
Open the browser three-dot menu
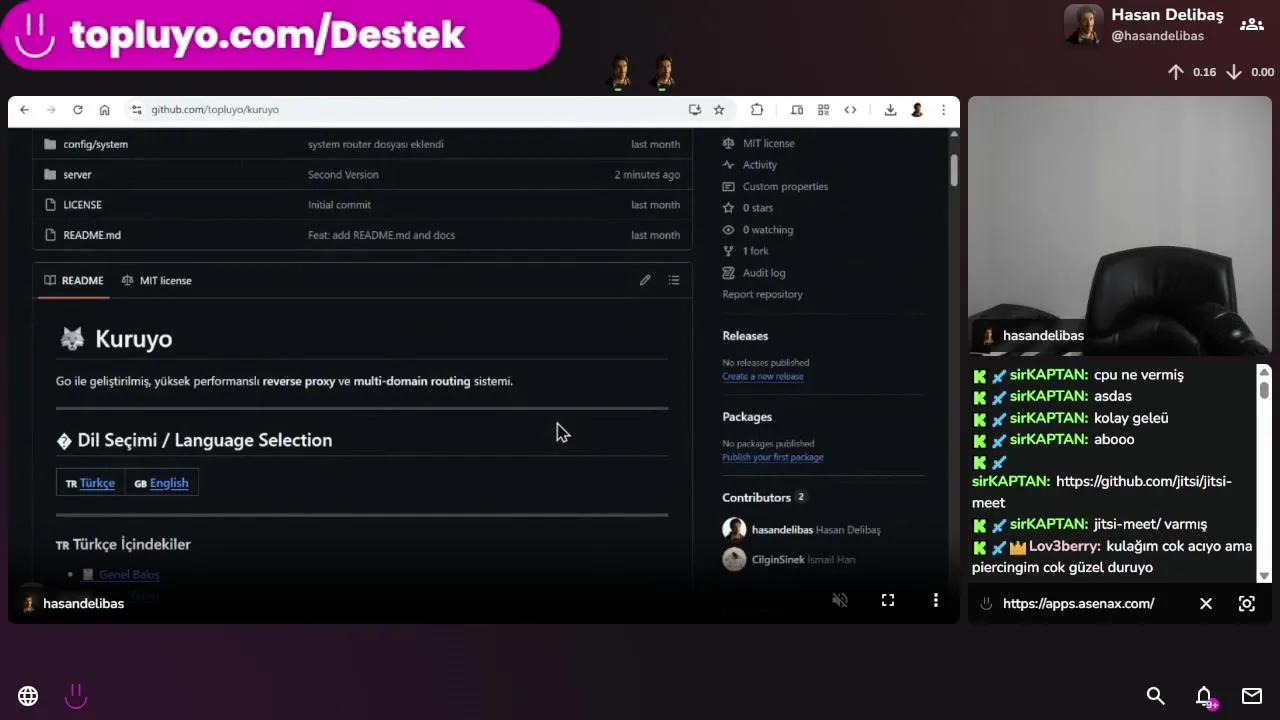[x=943, y=110]
